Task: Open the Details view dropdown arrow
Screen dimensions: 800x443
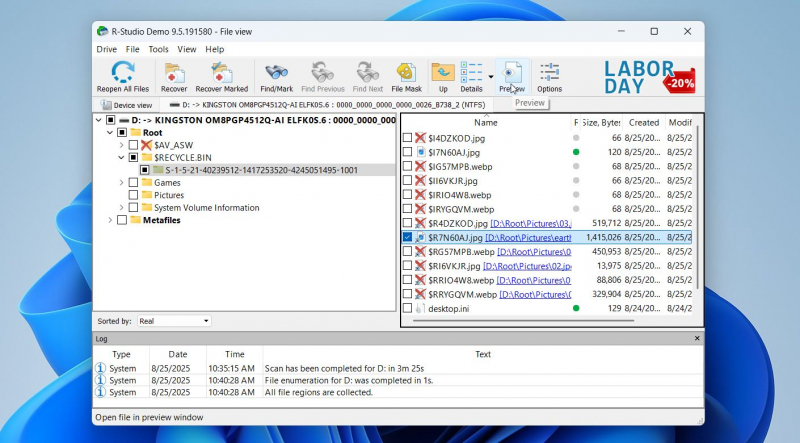Action: (491, 77)
